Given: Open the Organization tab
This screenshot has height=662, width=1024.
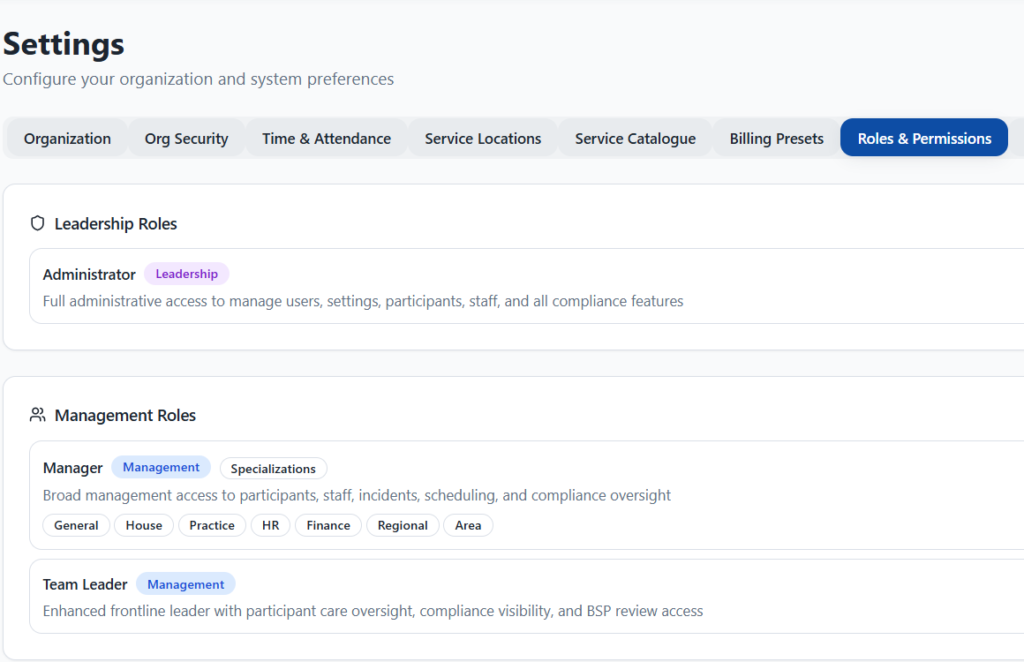Looking at the screenshot, I should pyautogui.click(x=67, y=138).
